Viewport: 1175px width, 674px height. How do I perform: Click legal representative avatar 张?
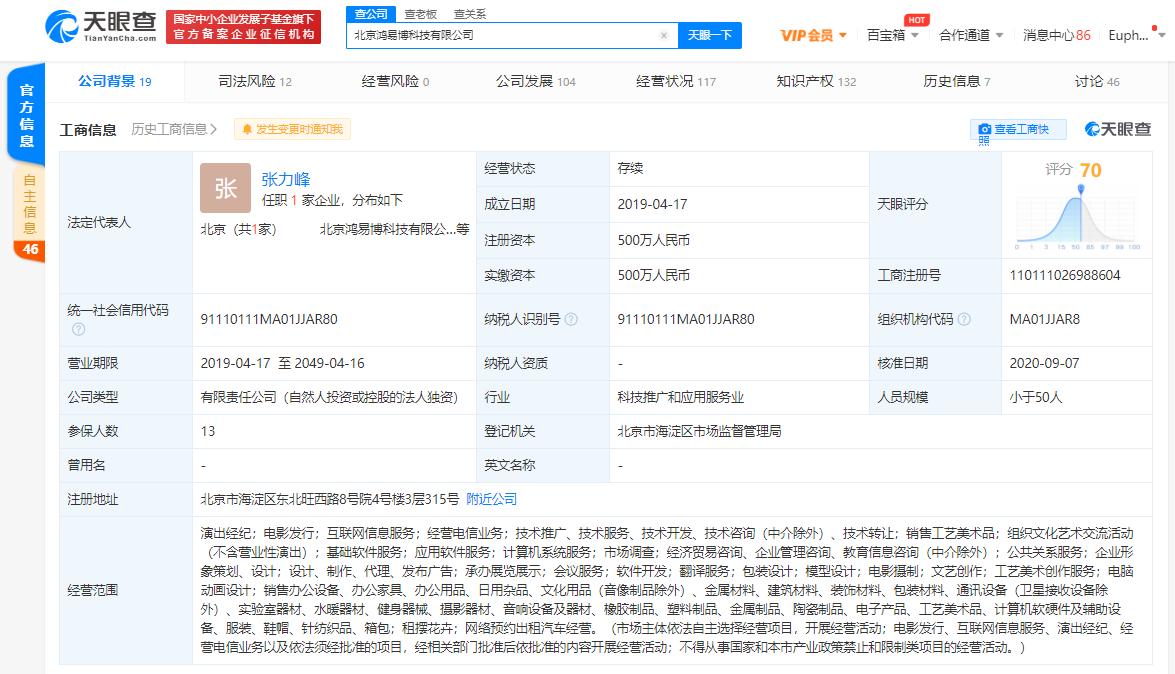pos(225,188)
